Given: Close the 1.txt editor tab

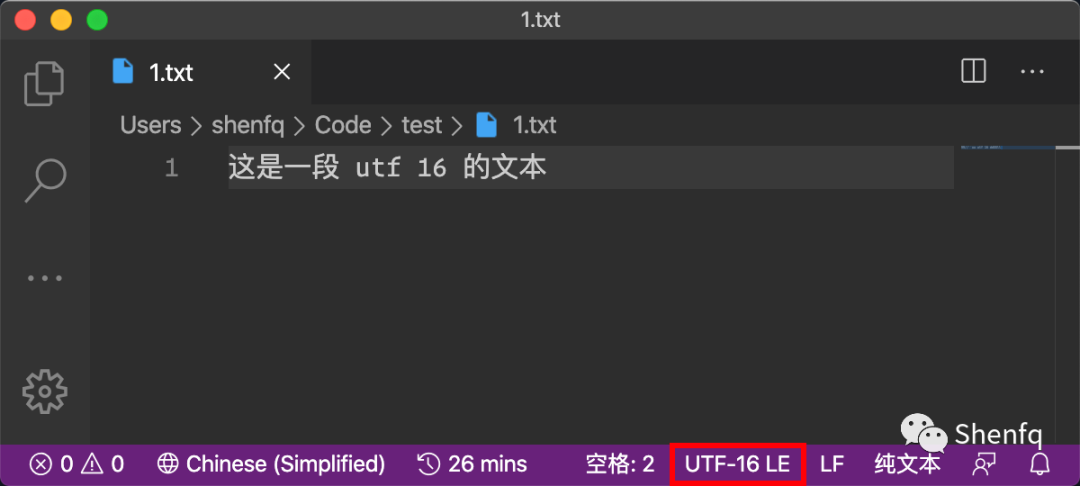Looking at the screenshot, I should click(282, 72).
